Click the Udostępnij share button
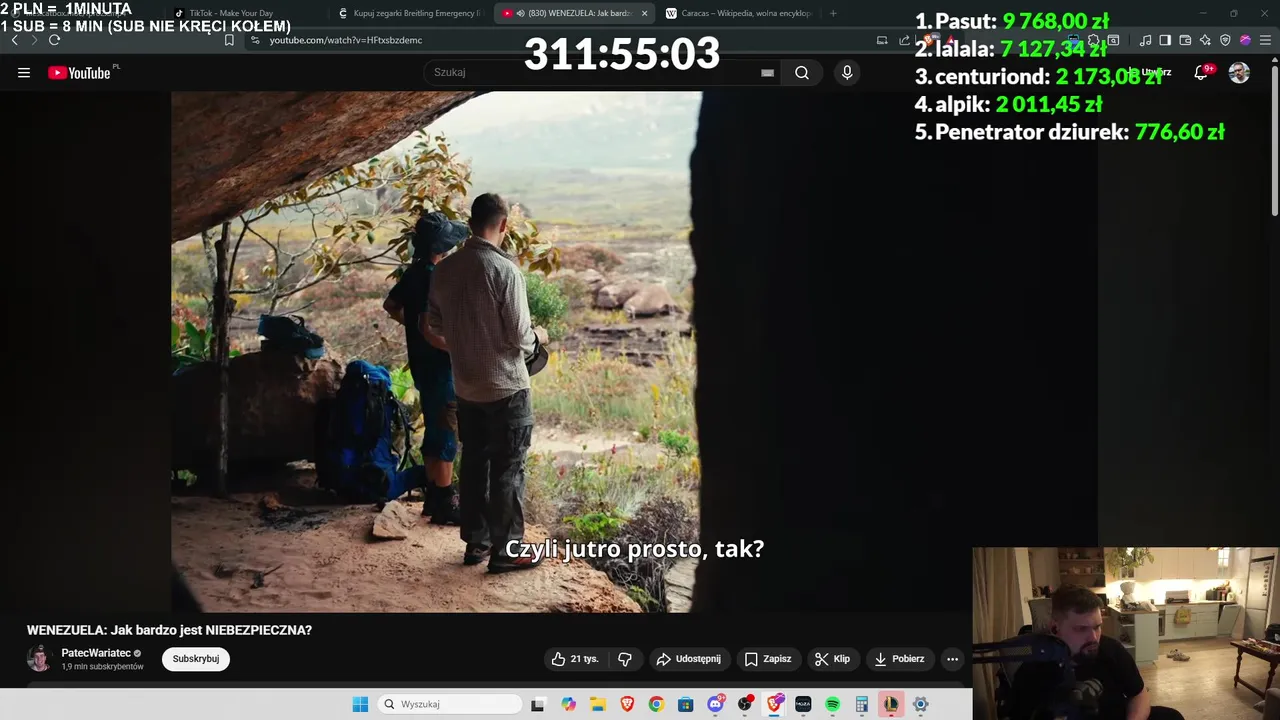The height and width of the screenshot is (720, 1280). [x=688, y=659]
